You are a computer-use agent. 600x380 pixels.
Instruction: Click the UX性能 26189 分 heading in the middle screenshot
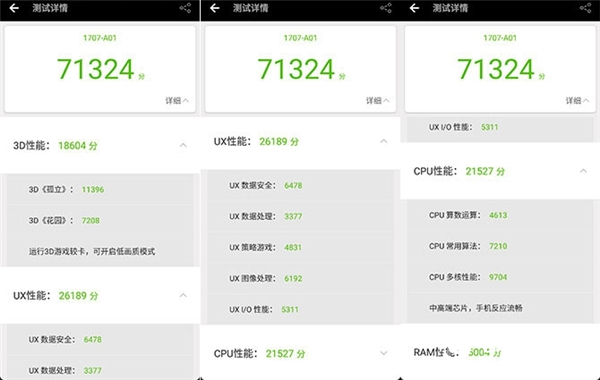(x=256, y=141)
